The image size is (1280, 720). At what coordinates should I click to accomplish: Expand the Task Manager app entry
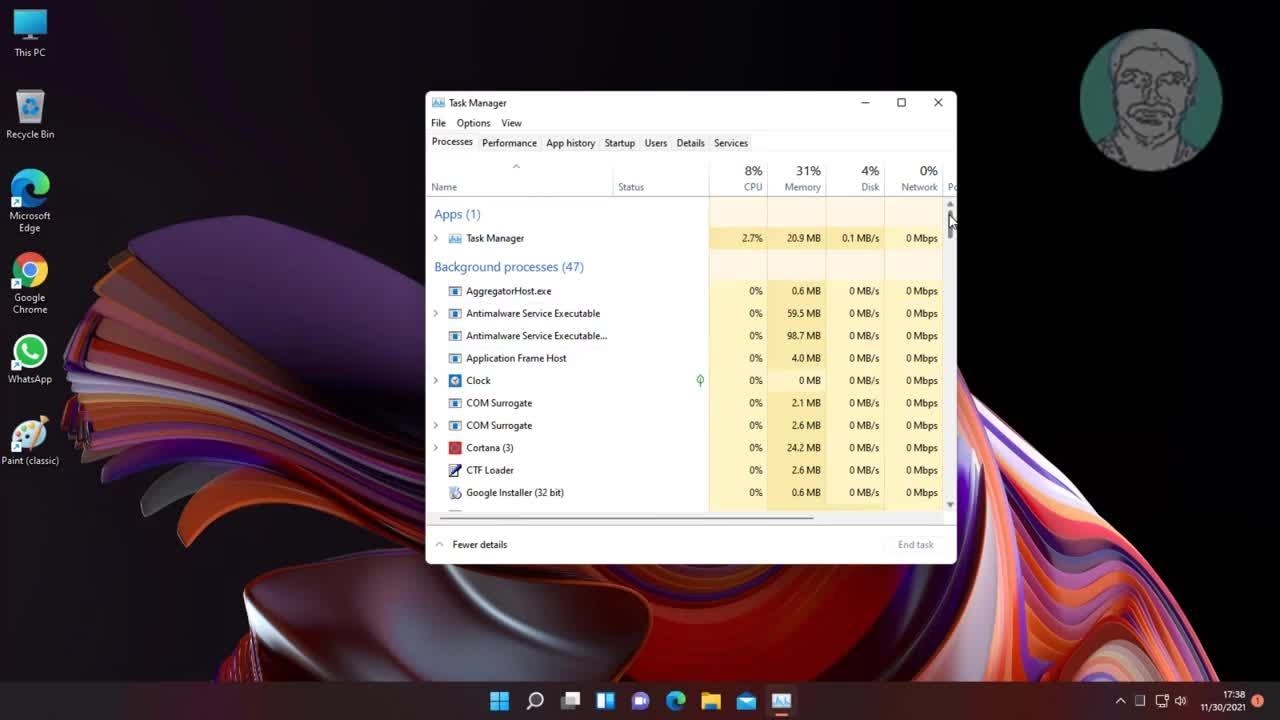pyautogui.click(x=435, y=239)
